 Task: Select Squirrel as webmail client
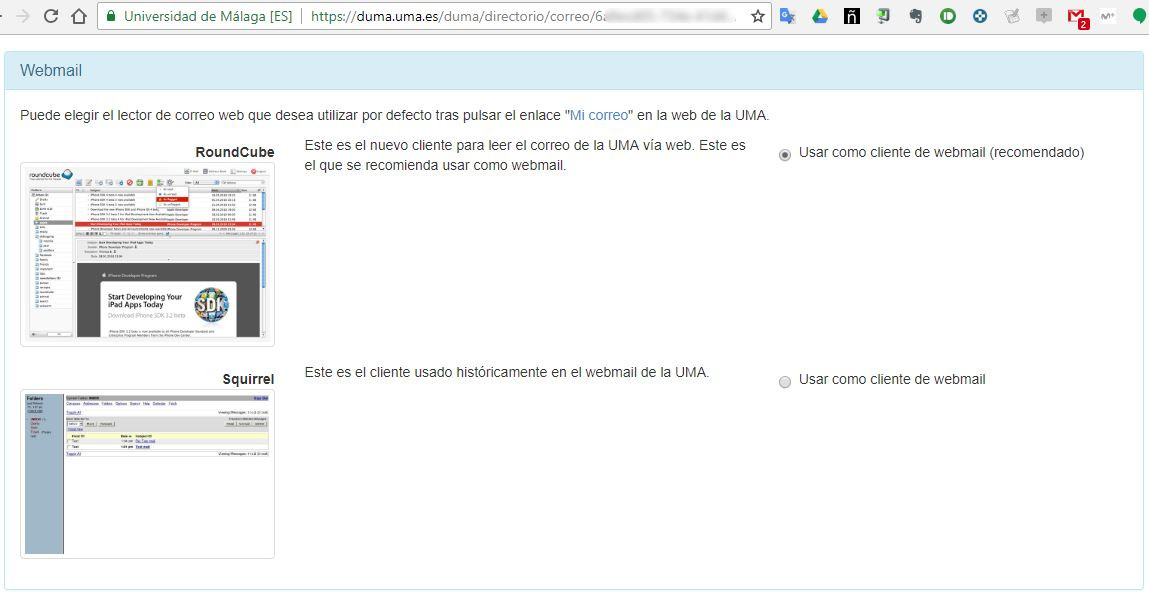[x=785, y=381]
